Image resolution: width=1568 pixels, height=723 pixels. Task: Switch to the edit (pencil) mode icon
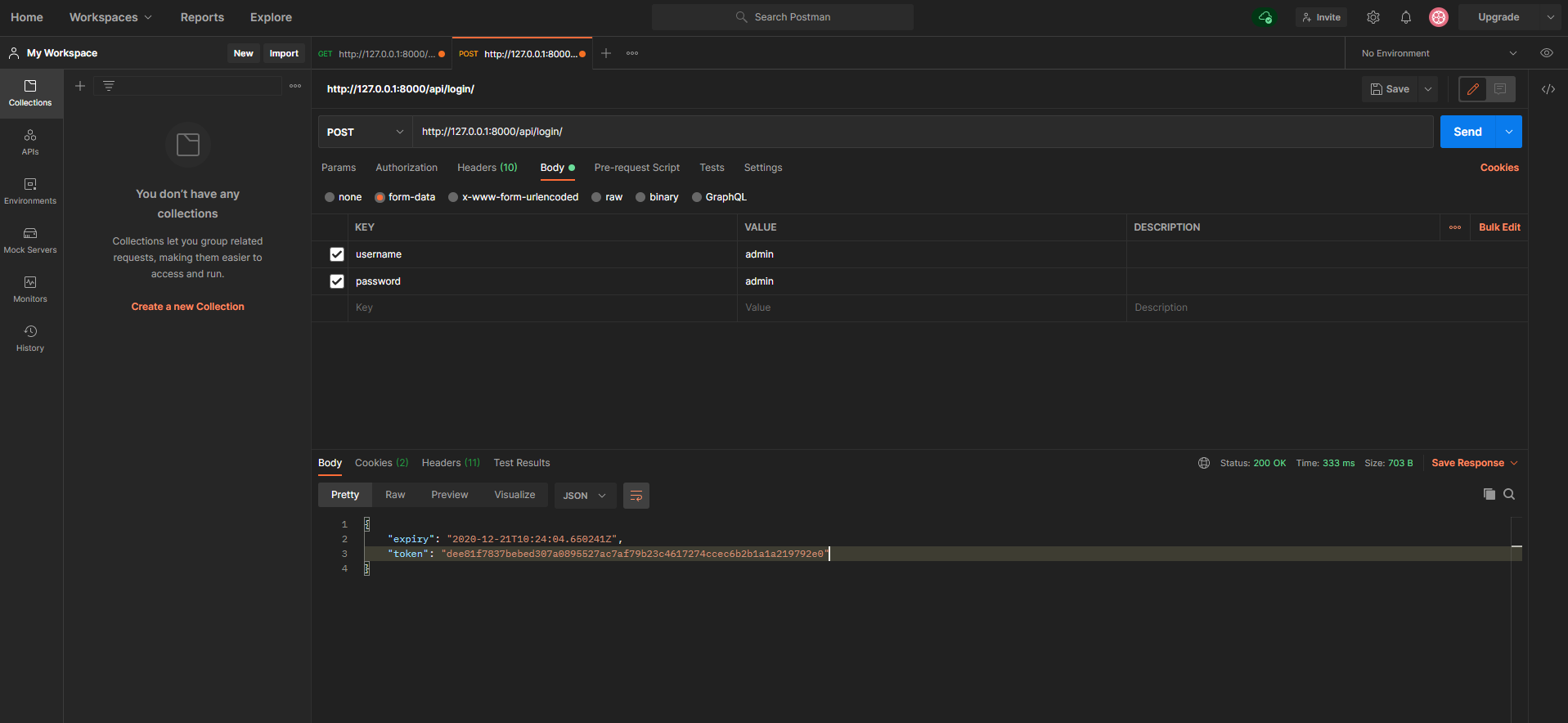click(x=1473, y=89)
